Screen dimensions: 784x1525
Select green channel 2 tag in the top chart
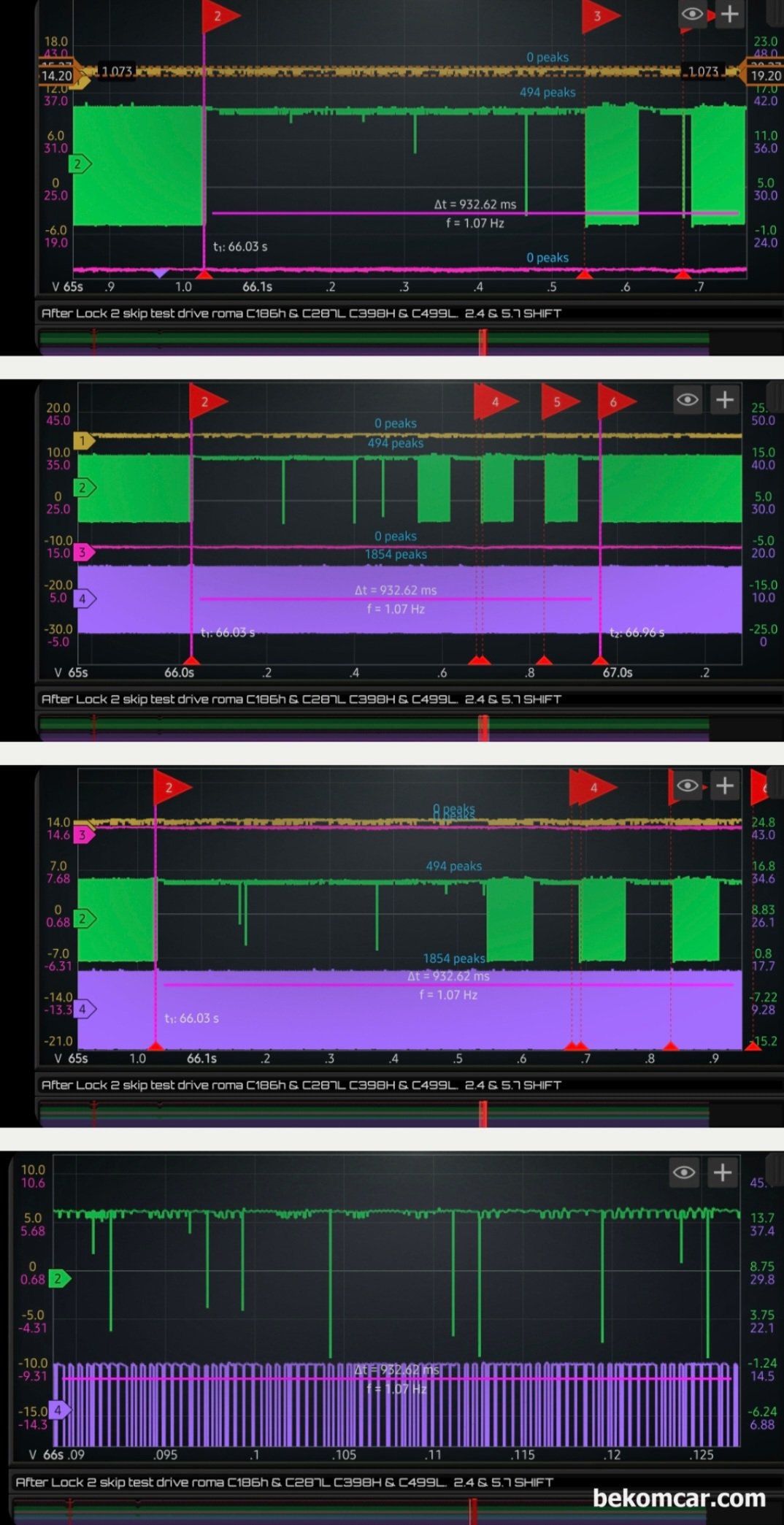tap(79, 164)
